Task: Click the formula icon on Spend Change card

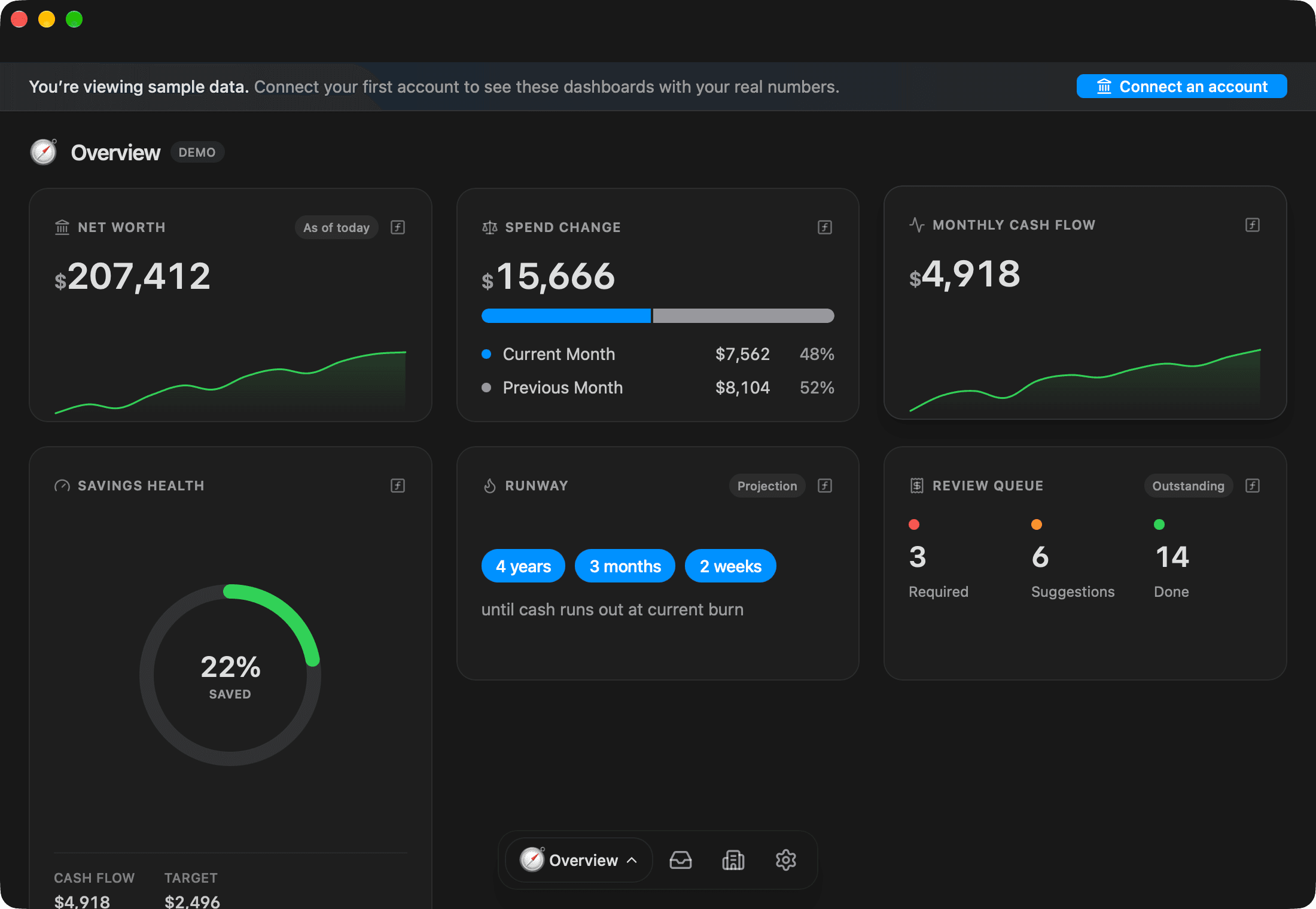Action: pos(825,227)
